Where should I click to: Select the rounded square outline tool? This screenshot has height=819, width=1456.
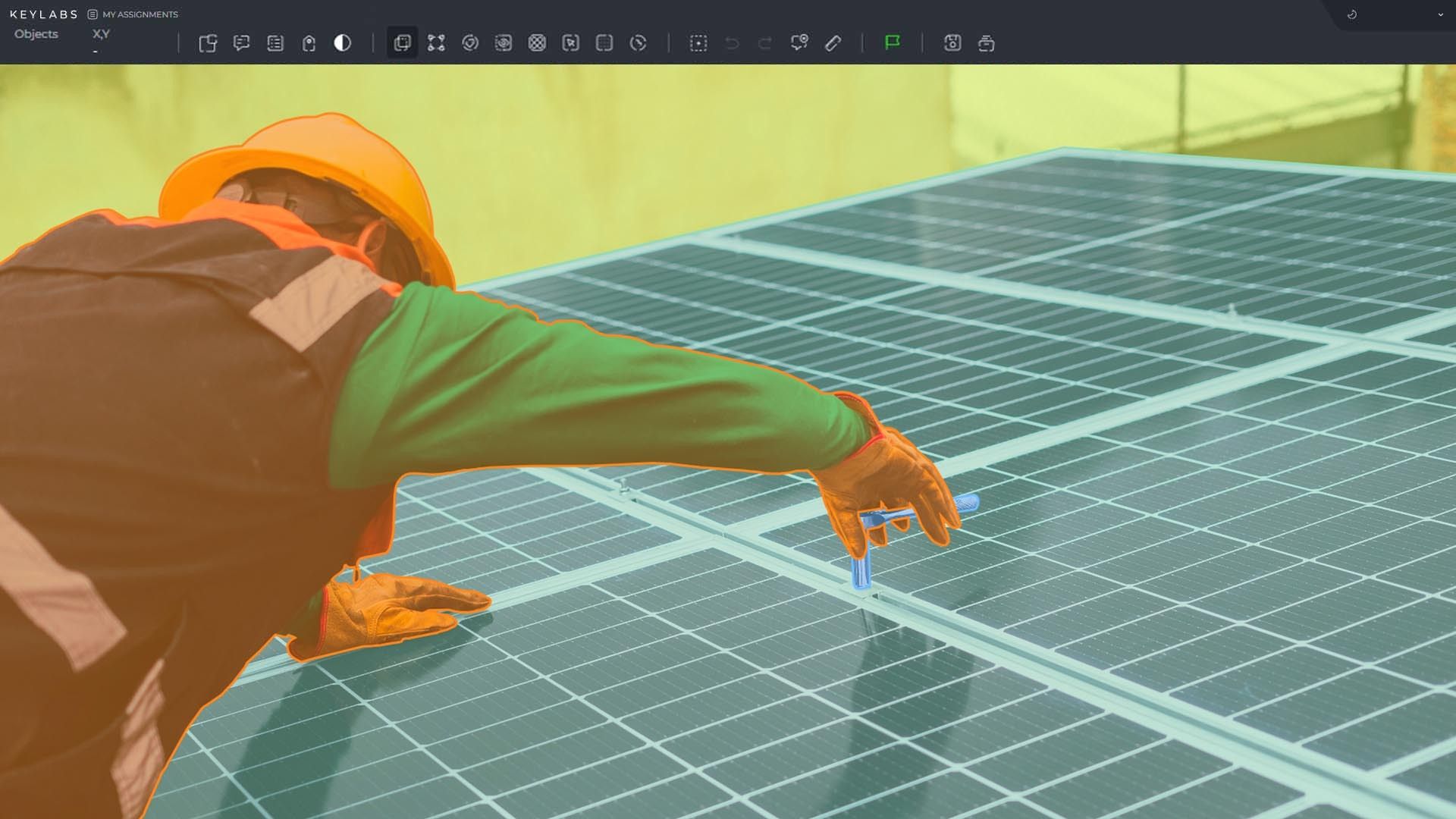click(x=604, y=43)
